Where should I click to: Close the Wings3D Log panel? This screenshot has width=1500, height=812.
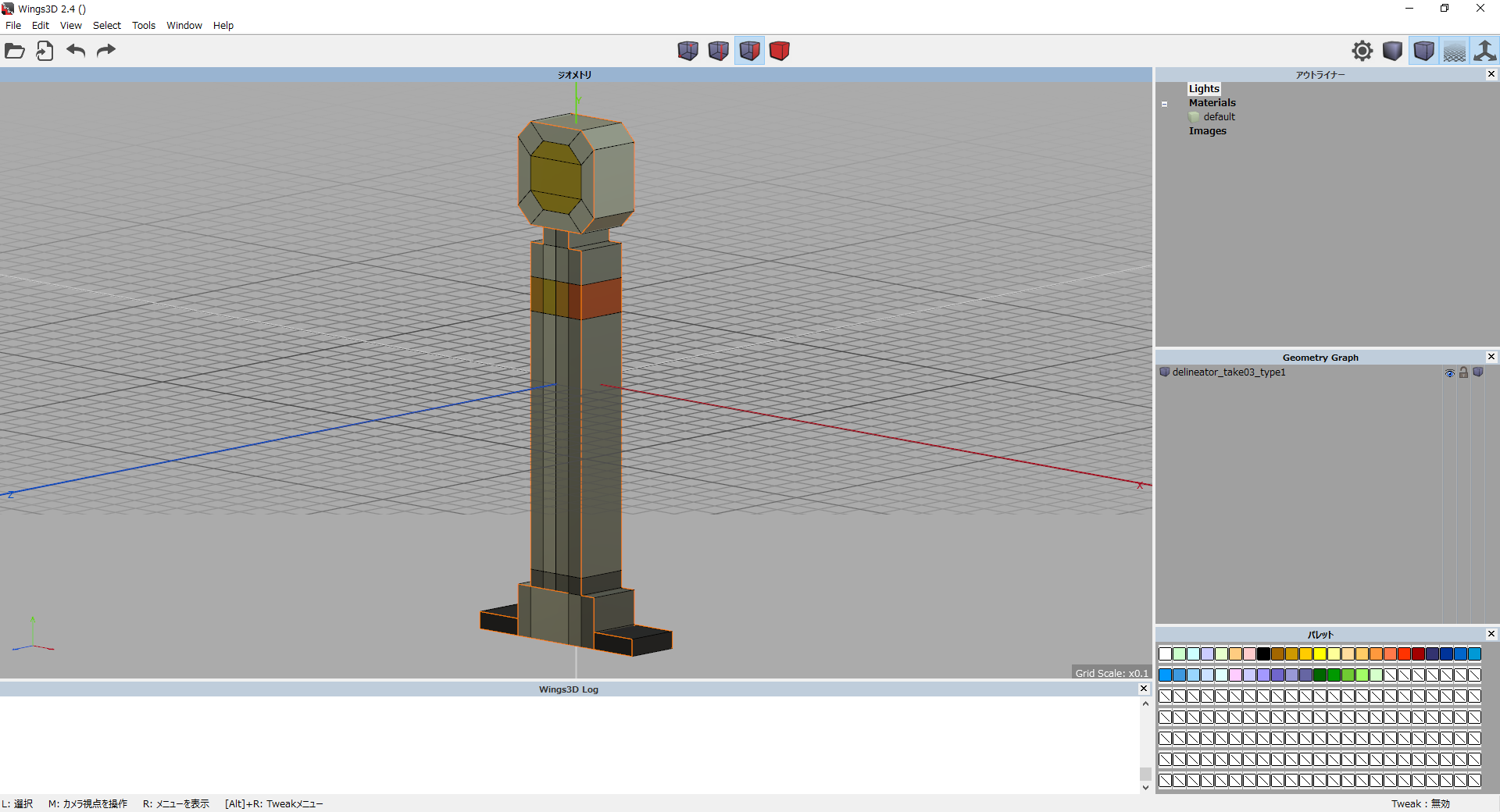click(x=1144, y=689)
